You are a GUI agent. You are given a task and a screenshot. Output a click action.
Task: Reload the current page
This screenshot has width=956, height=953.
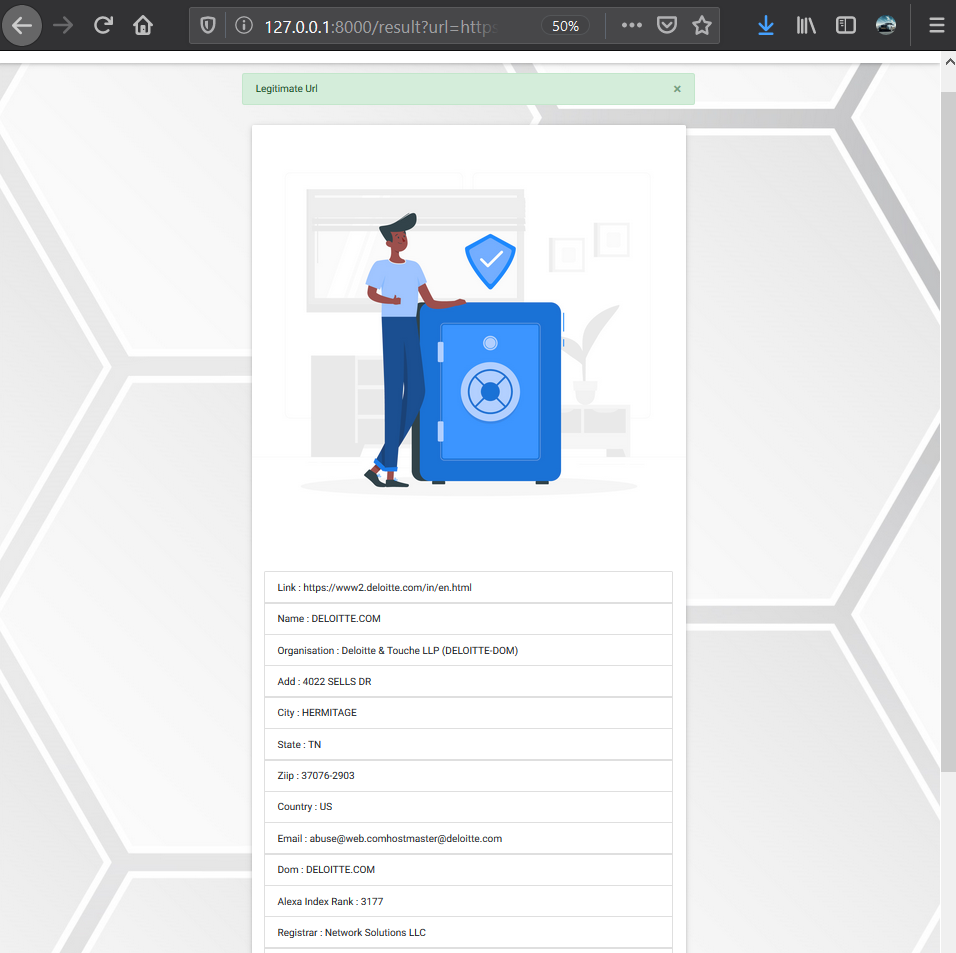[103, 26]
